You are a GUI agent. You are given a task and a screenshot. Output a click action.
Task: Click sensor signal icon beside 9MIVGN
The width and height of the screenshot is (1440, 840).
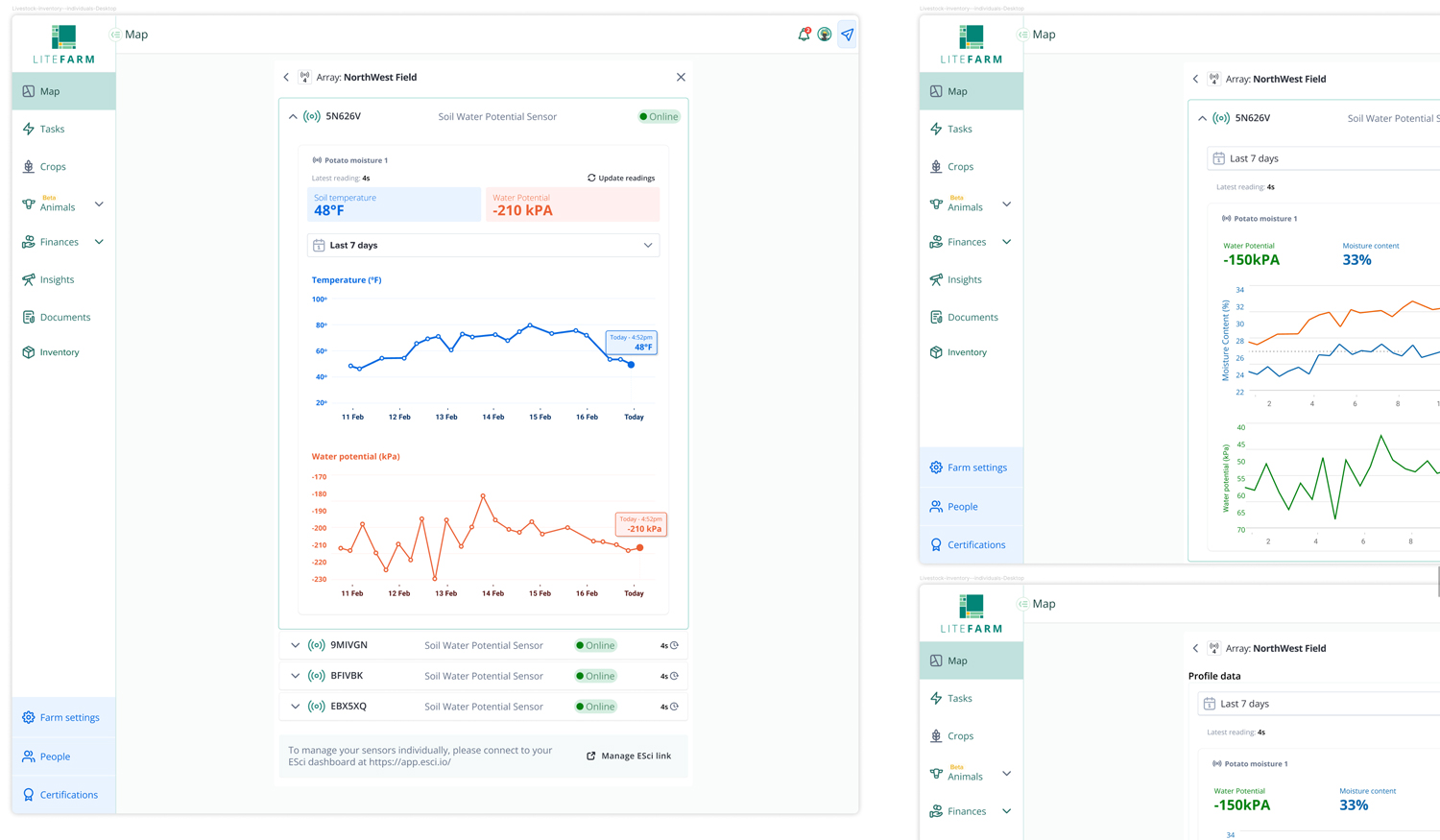click(x=316, y=645)
